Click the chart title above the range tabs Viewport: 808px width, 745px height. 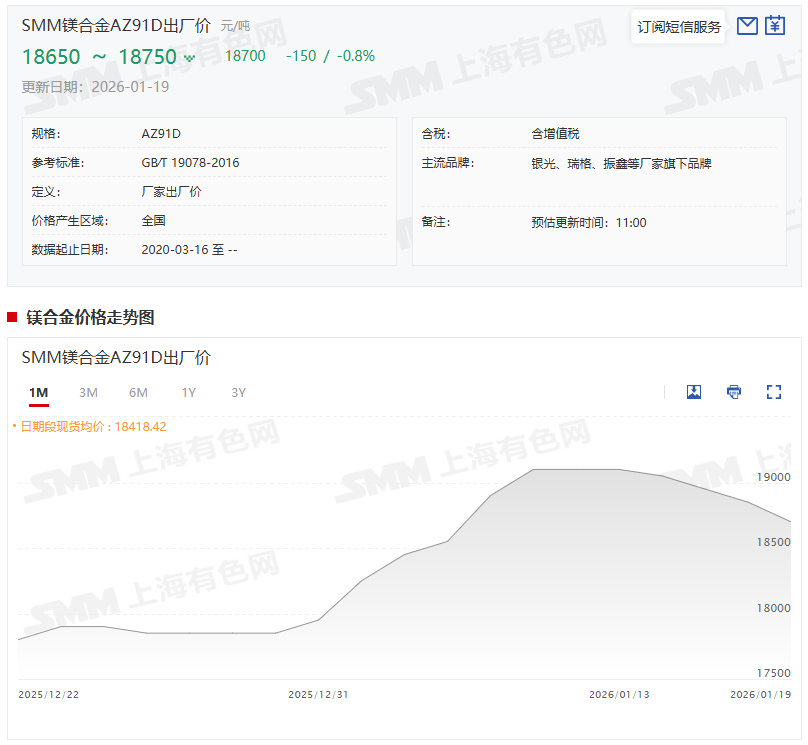116,357
